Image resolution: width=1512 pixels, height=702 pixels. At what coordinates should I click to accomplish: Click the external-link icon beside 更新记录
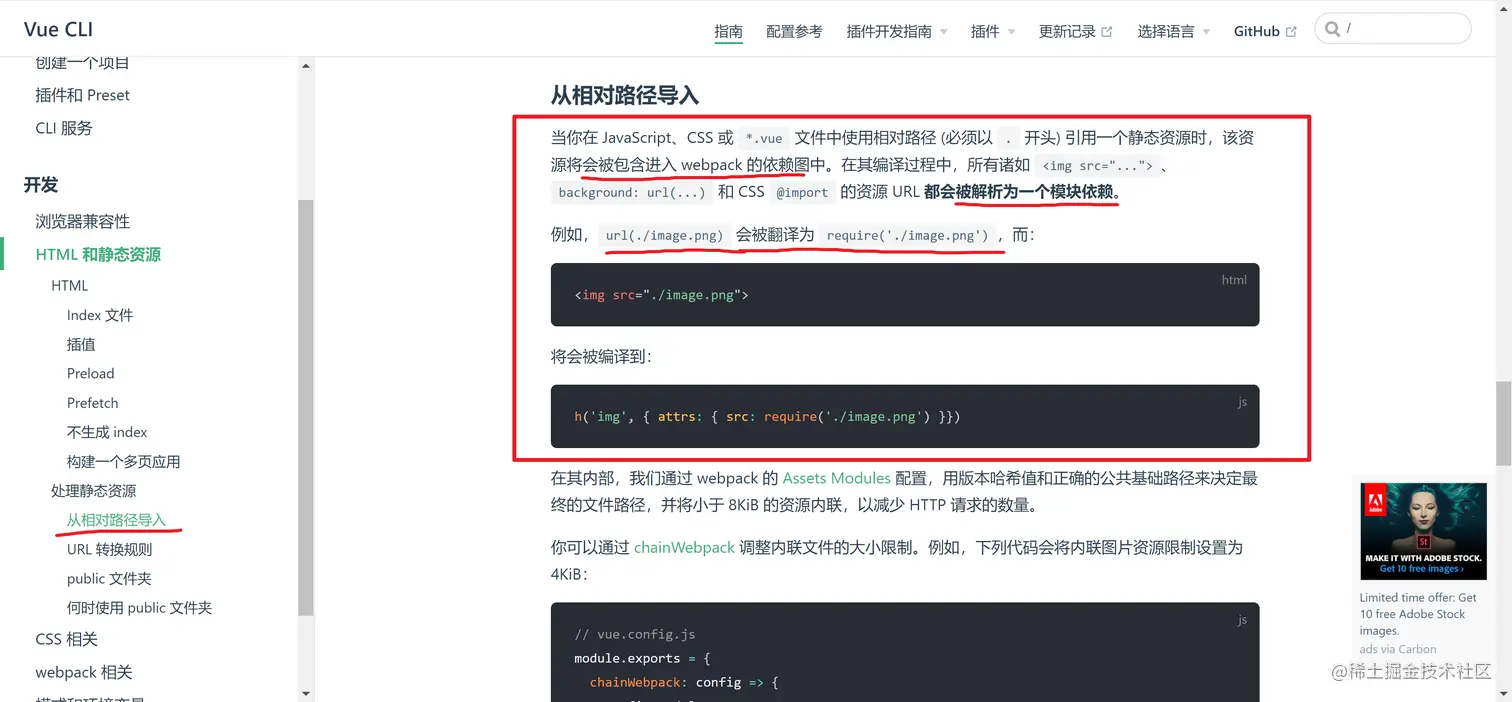click(x=1107, y=32)
